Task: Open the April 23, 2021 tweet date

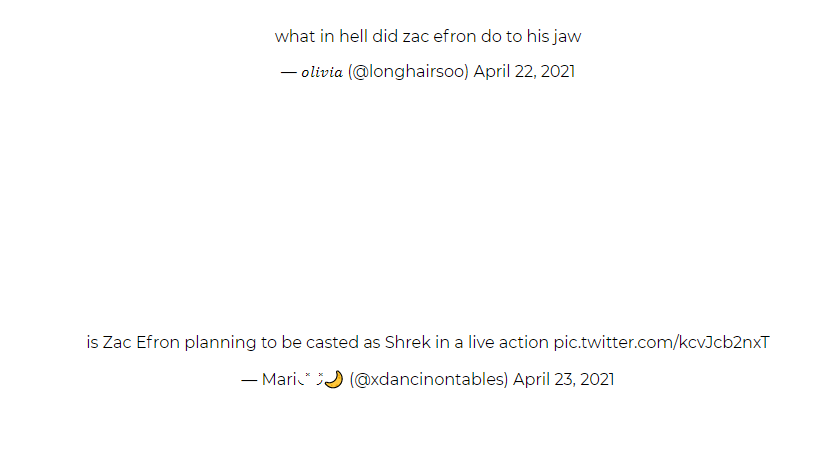Action: 563,379
